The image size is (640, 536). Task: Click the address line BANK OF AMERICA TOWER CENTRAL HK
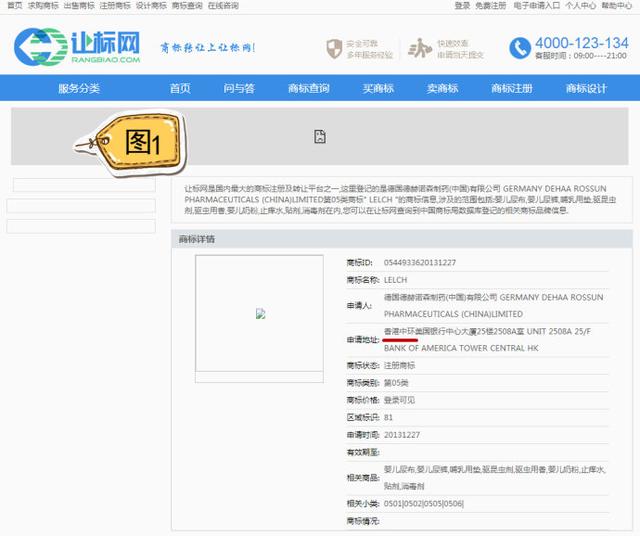point(461,348)
